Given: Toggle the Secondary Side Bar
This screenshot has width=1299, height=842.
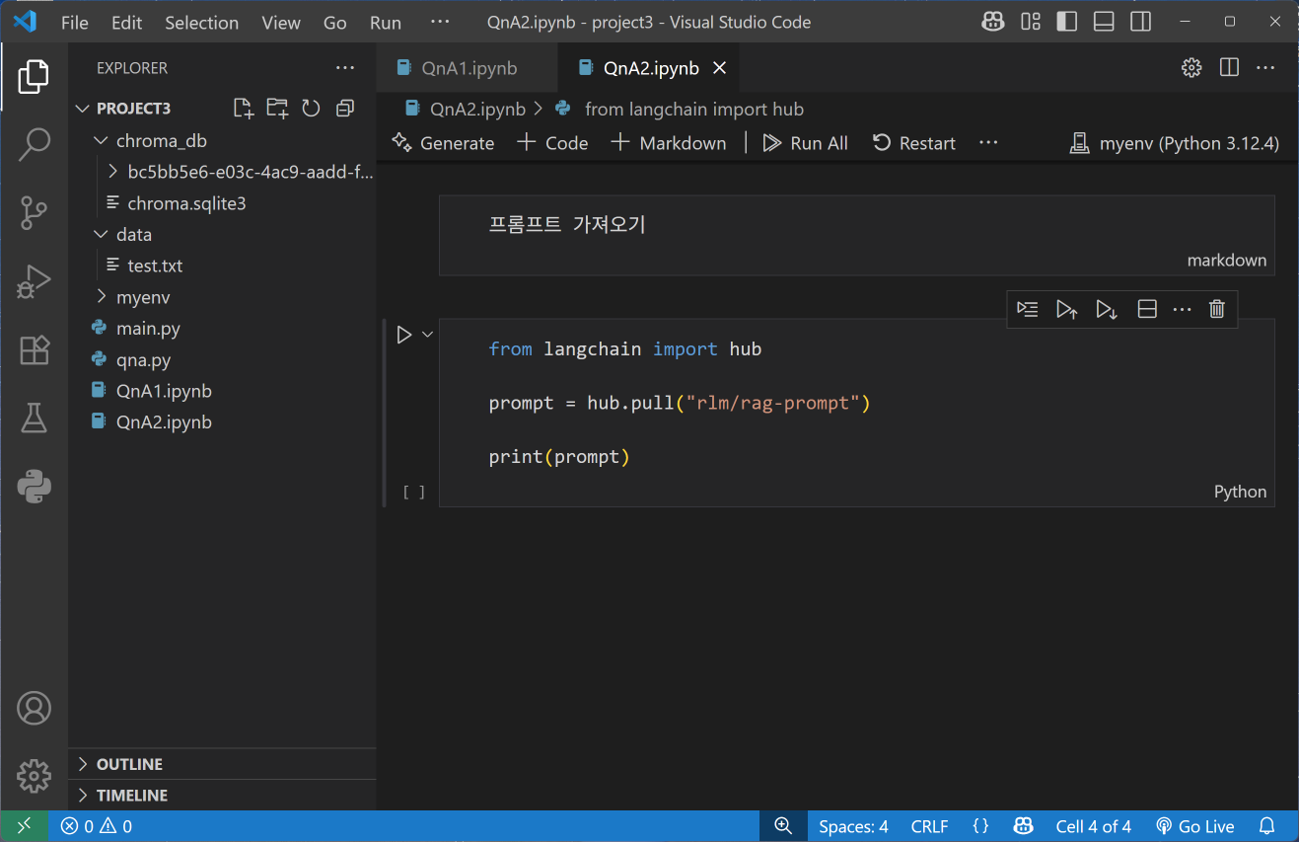Looking at the screenshot, I should (1141, 22).
